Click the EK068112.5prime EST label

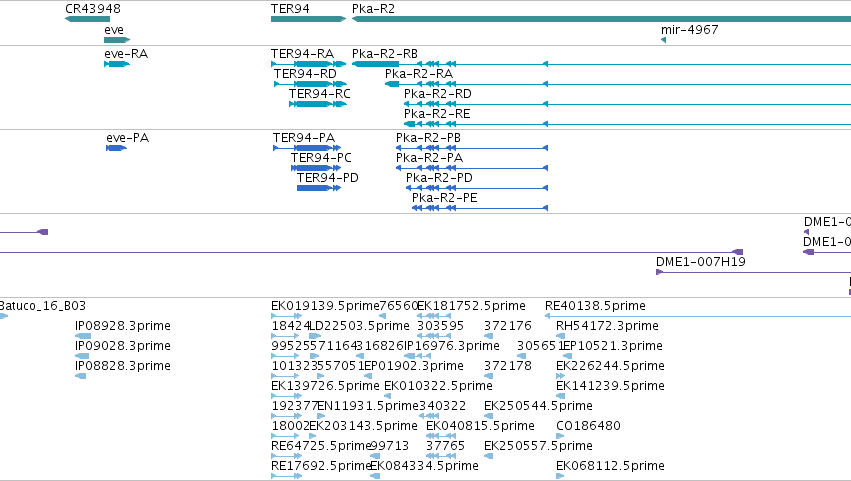pyautogui.click(x=610, y=466)
